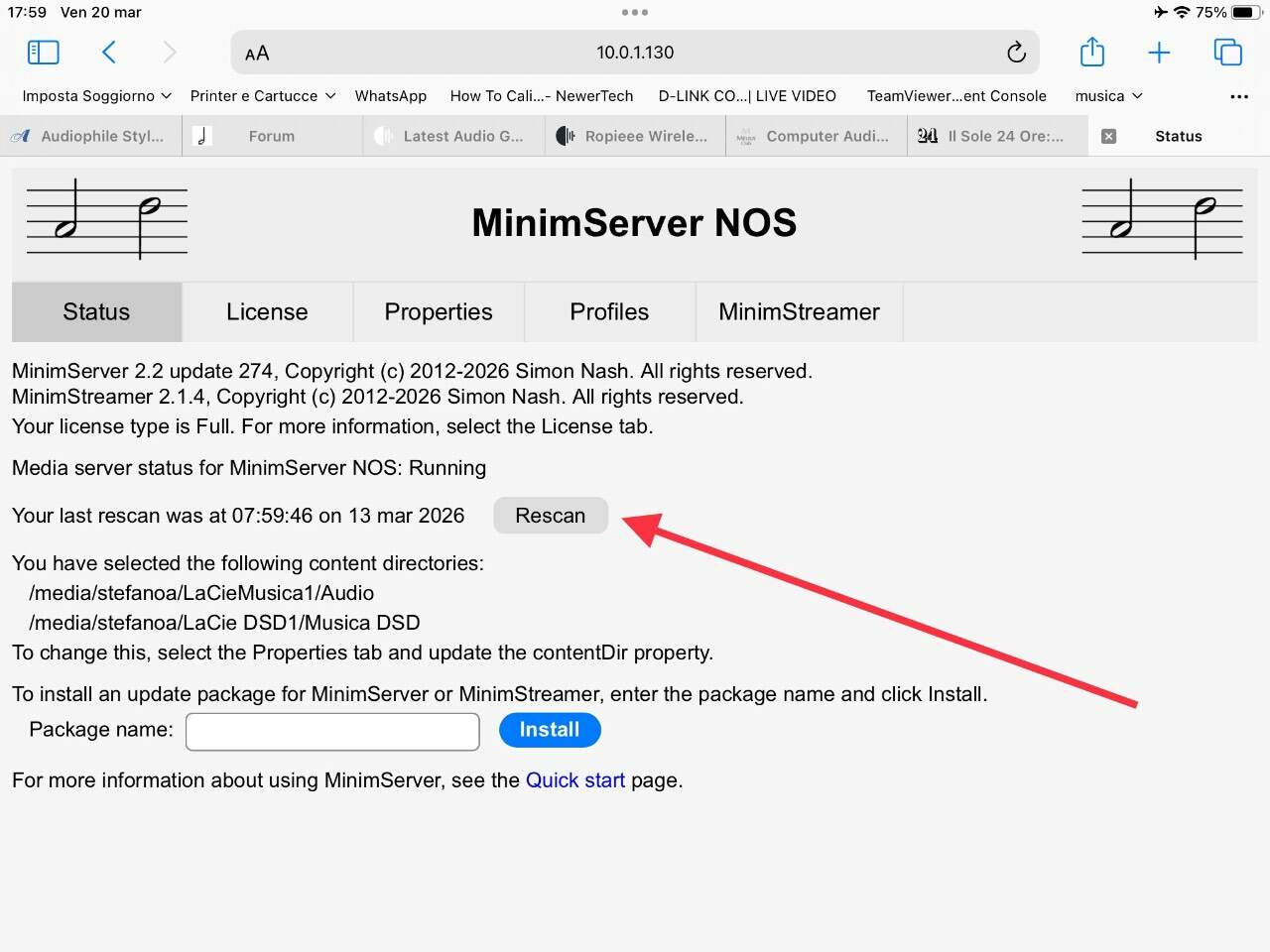Open the Share sheet icon

[x=1091, y=52]
